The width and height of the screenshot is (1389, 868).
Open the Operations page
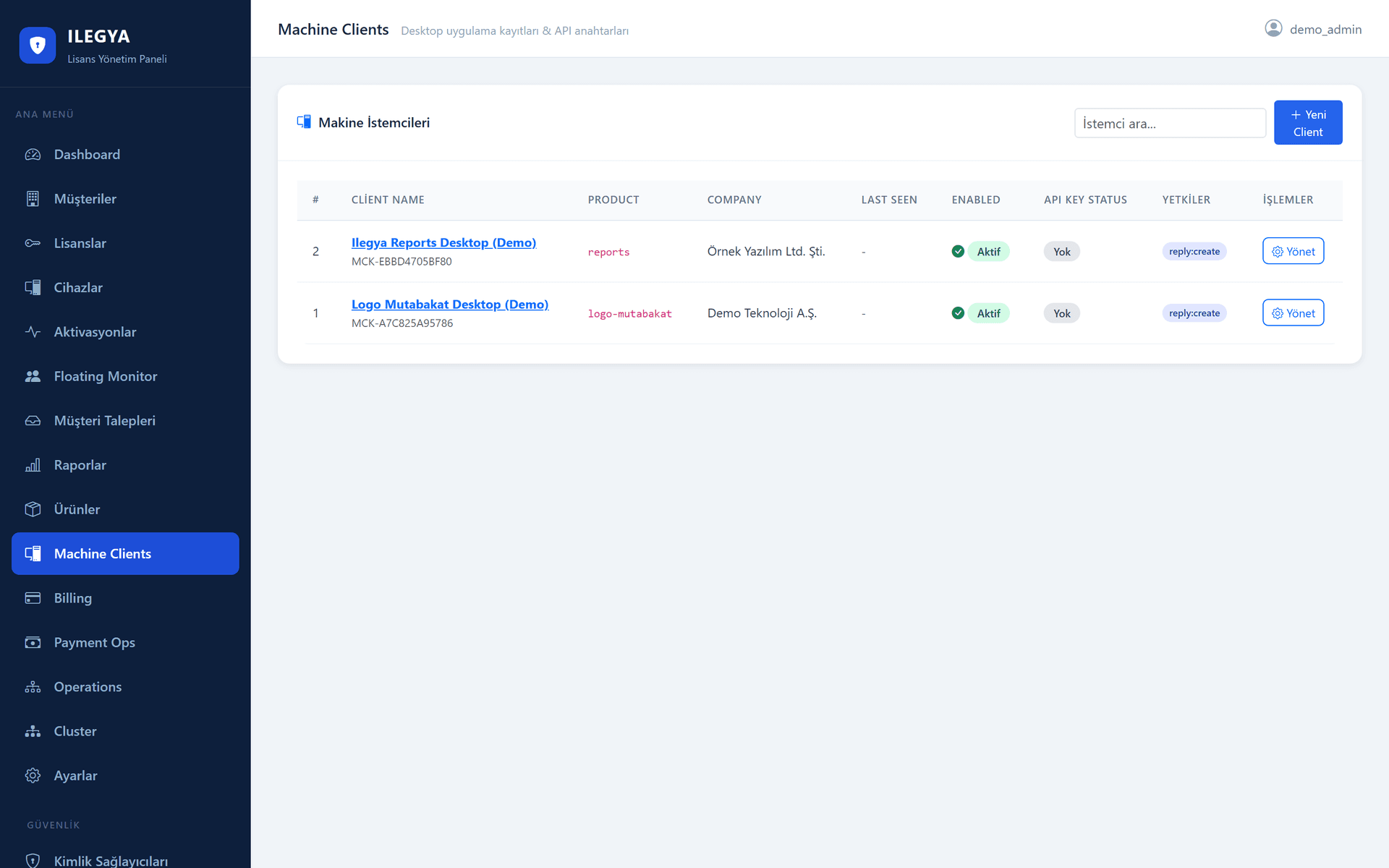pos(125,687)
